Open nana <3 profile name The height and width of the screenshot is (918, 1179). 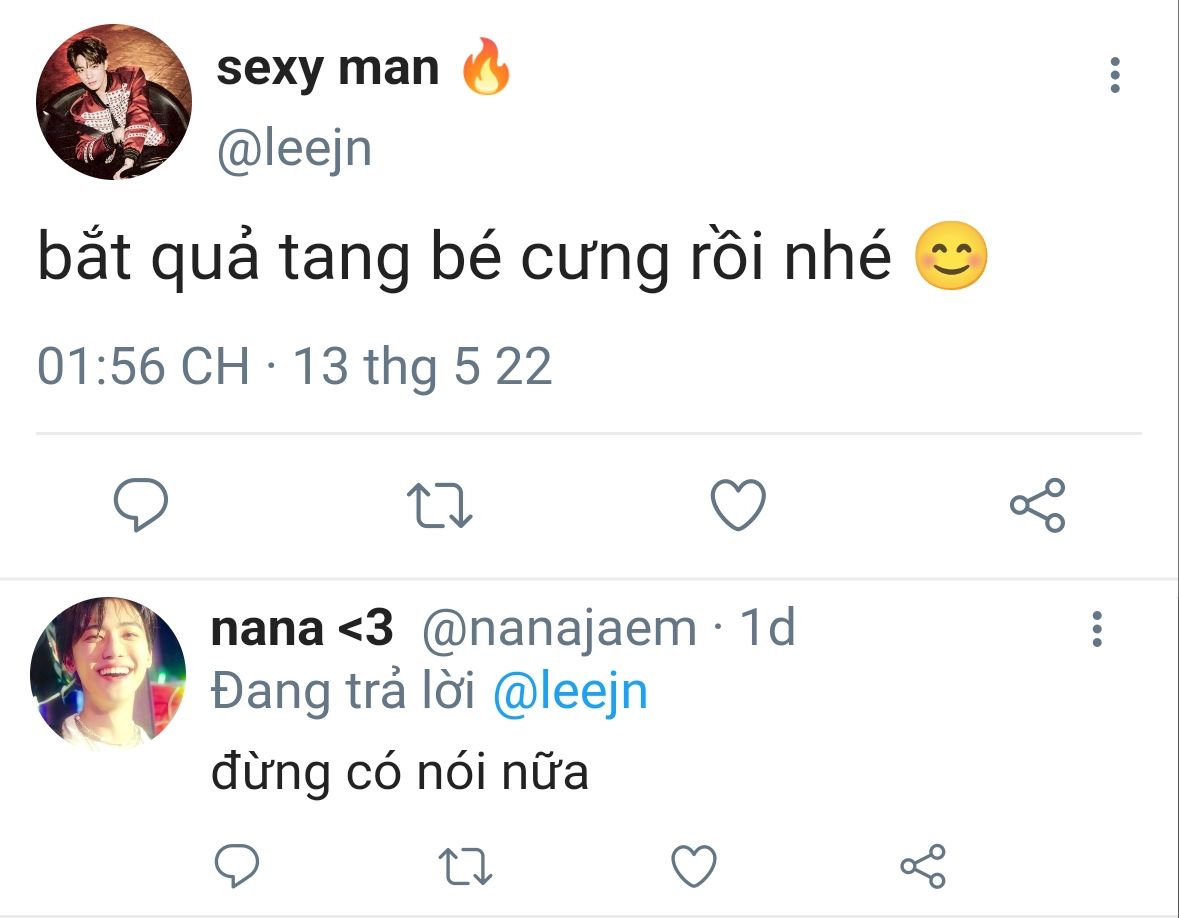point(302,629)
